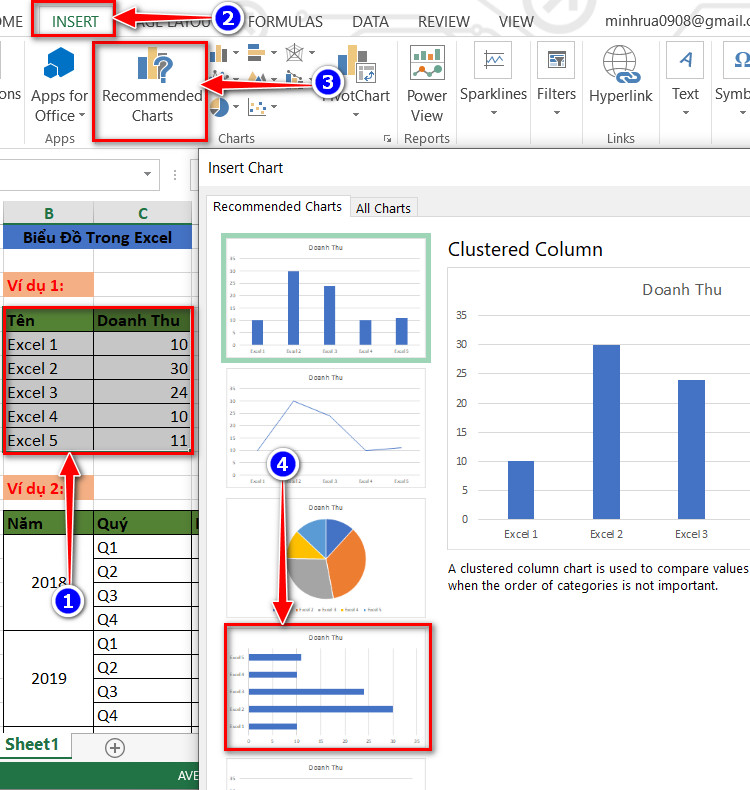The width and height of the screenshot is (750, 790).
Task: Expand the Radar chart dropdown arrow
Action: click(x=312, y=52)
